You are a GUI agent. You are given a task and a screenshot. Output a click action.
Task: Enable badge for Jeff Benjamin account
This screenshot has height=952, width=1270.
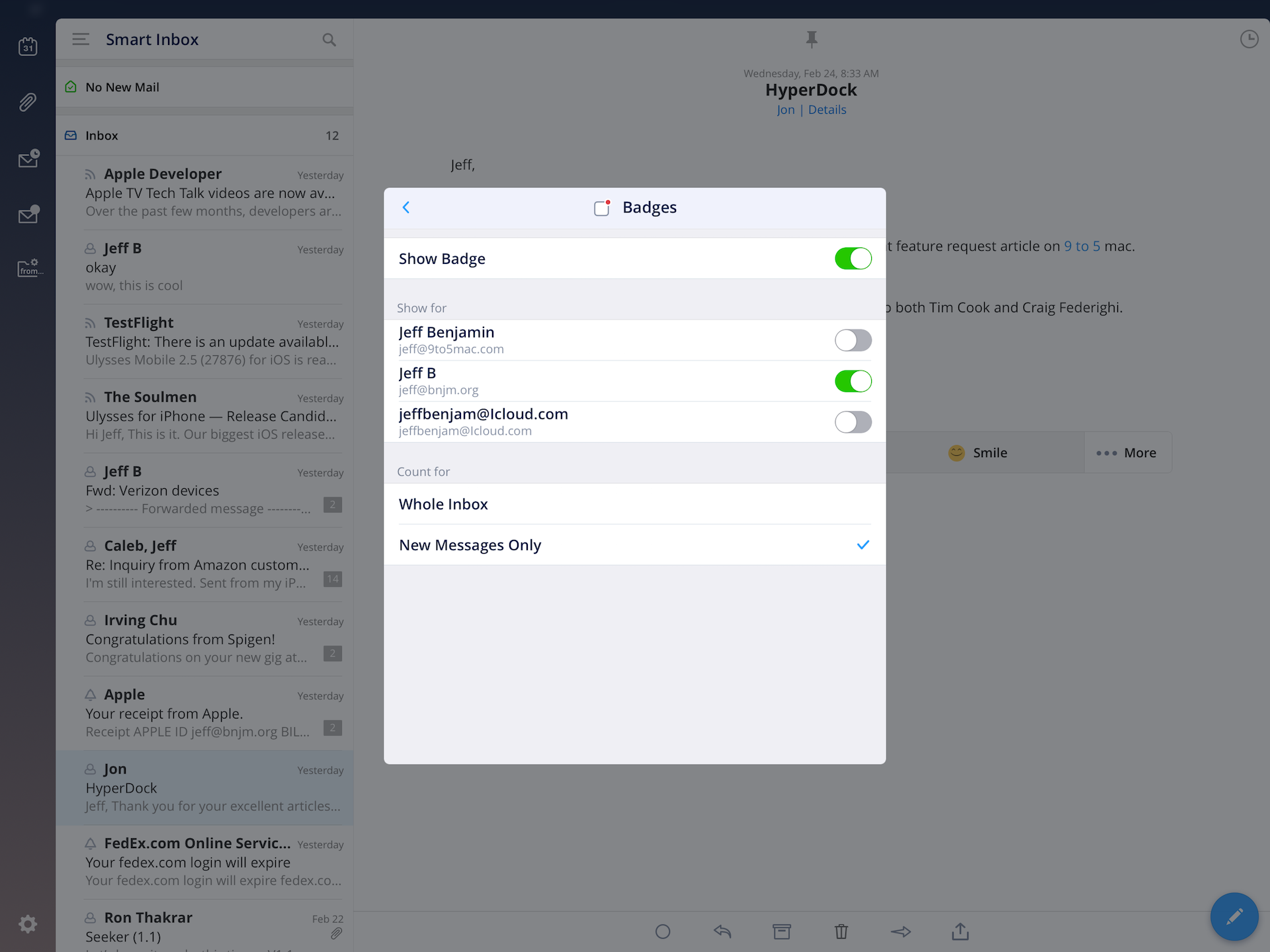(853, 340)
